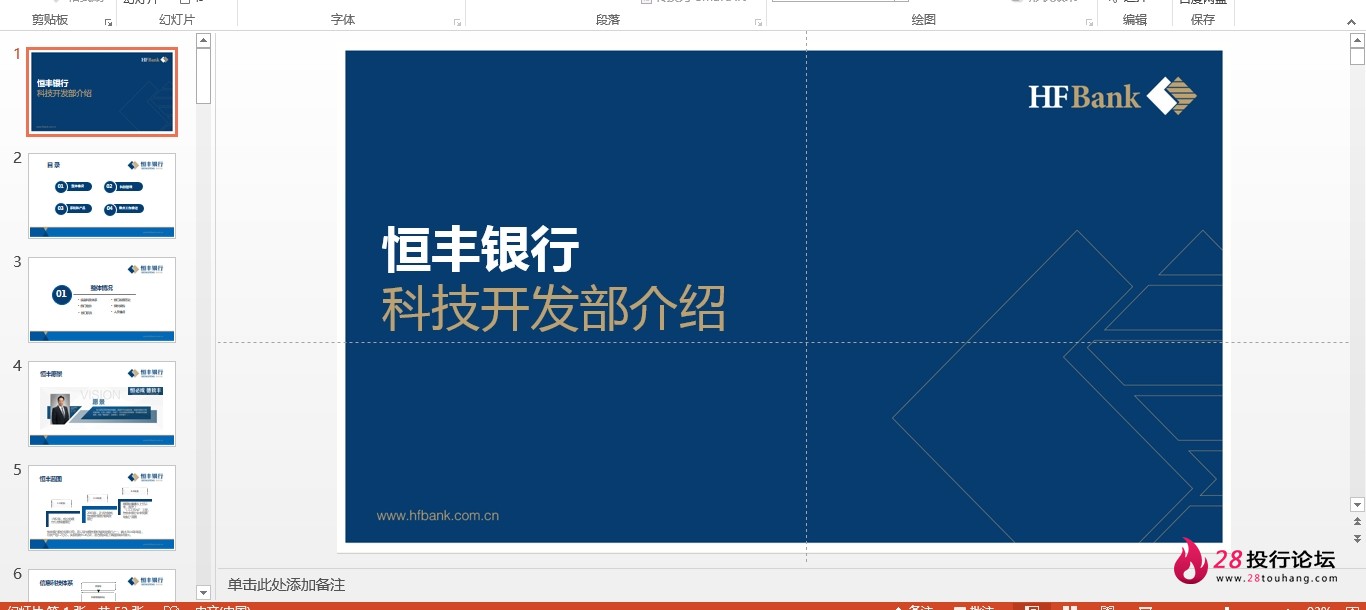Click the 剪贴板 ribbon group label
The image size is (1366, 610).
(50, 20)
